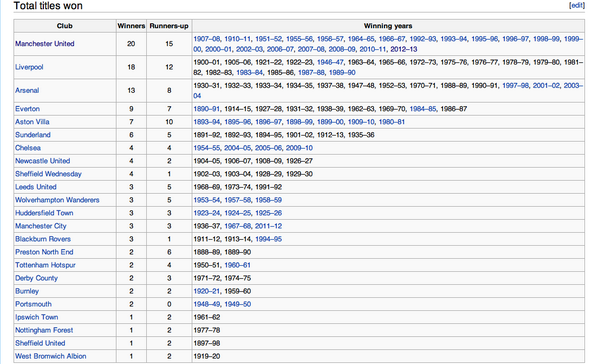
Task: Open Everton's 1984–85 season link
Action: [423, 109]
